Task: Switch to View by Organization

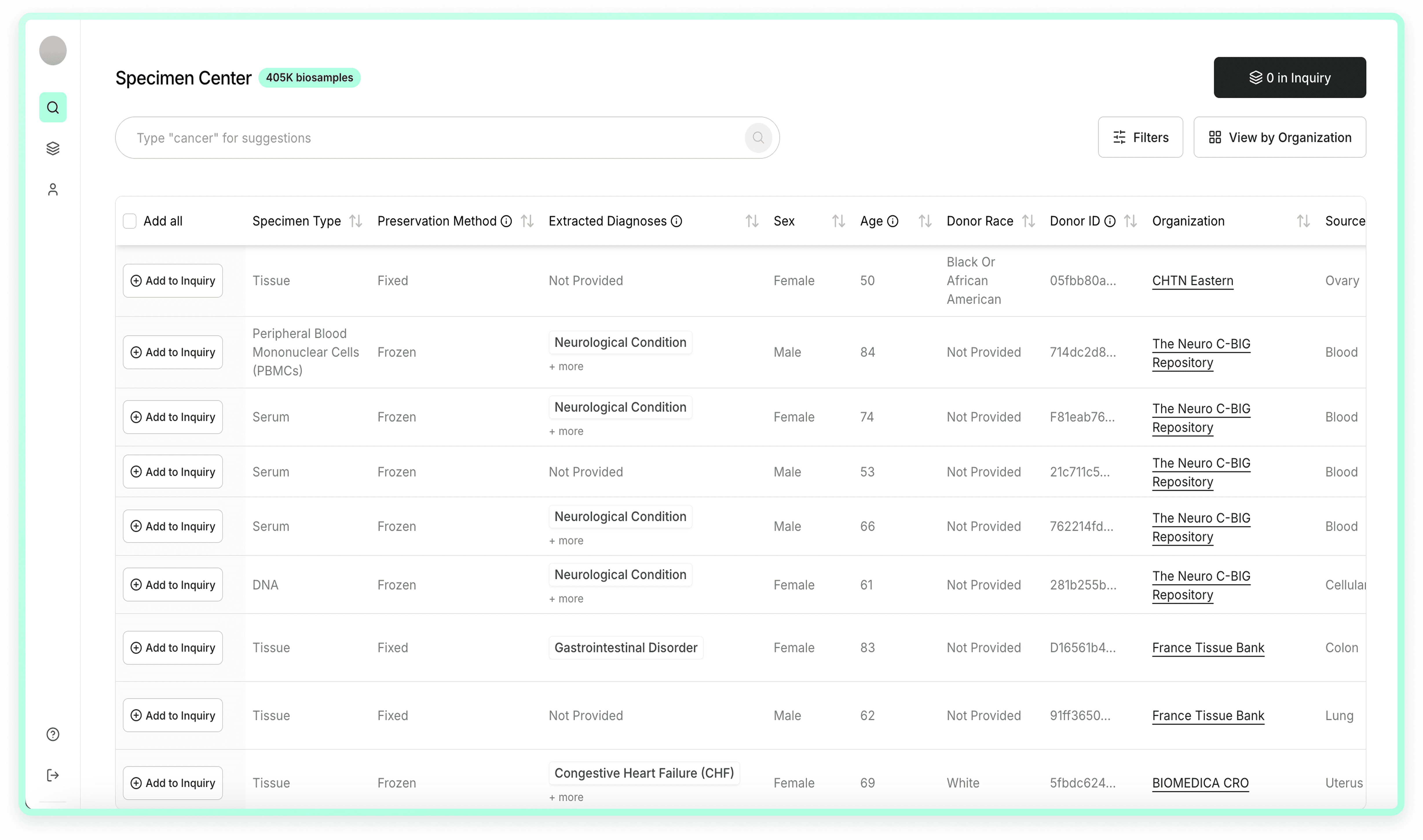Action: [1279, 137]
